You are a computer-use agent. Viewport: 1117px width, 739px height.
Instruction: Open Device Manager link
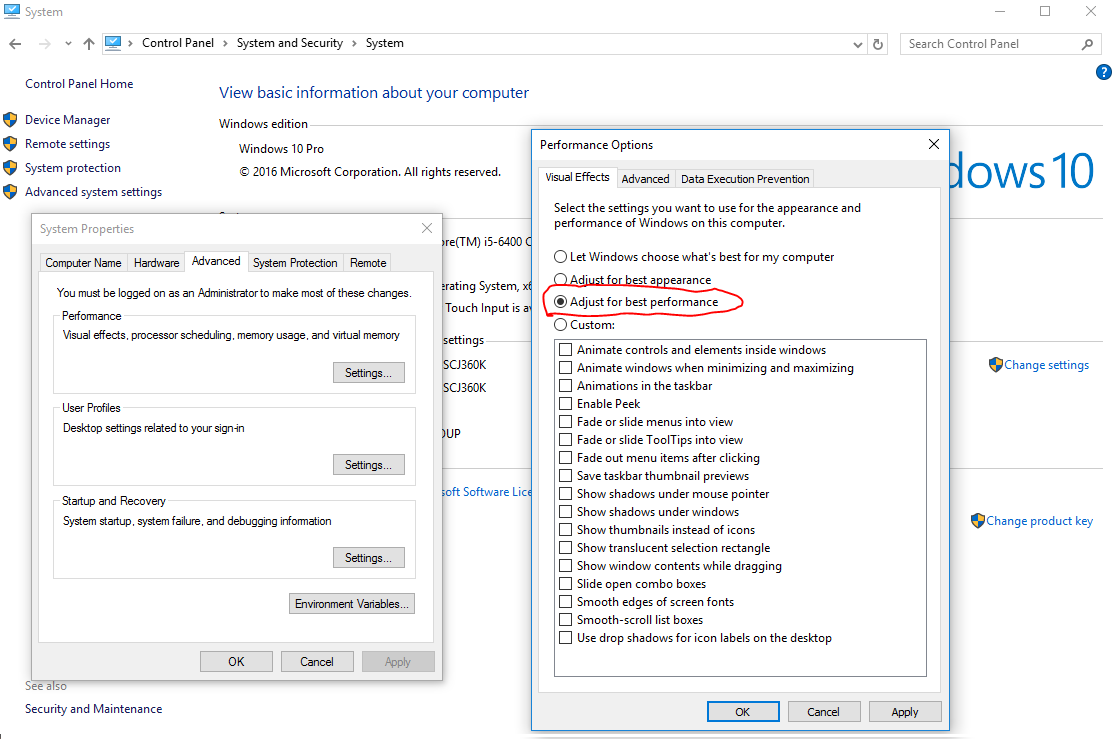68,120
